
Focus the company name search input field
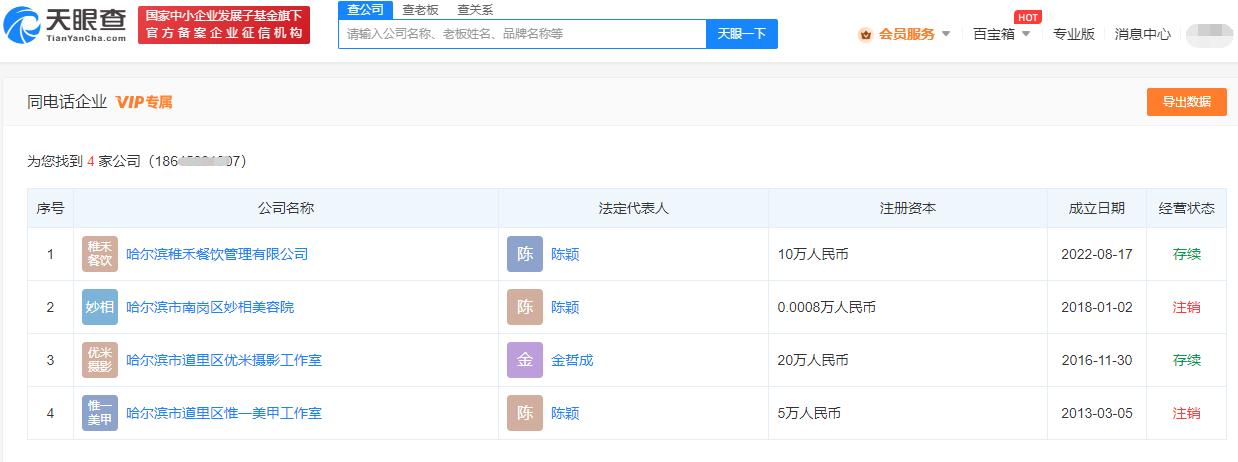pyautogui.click(x=522, y=34)
